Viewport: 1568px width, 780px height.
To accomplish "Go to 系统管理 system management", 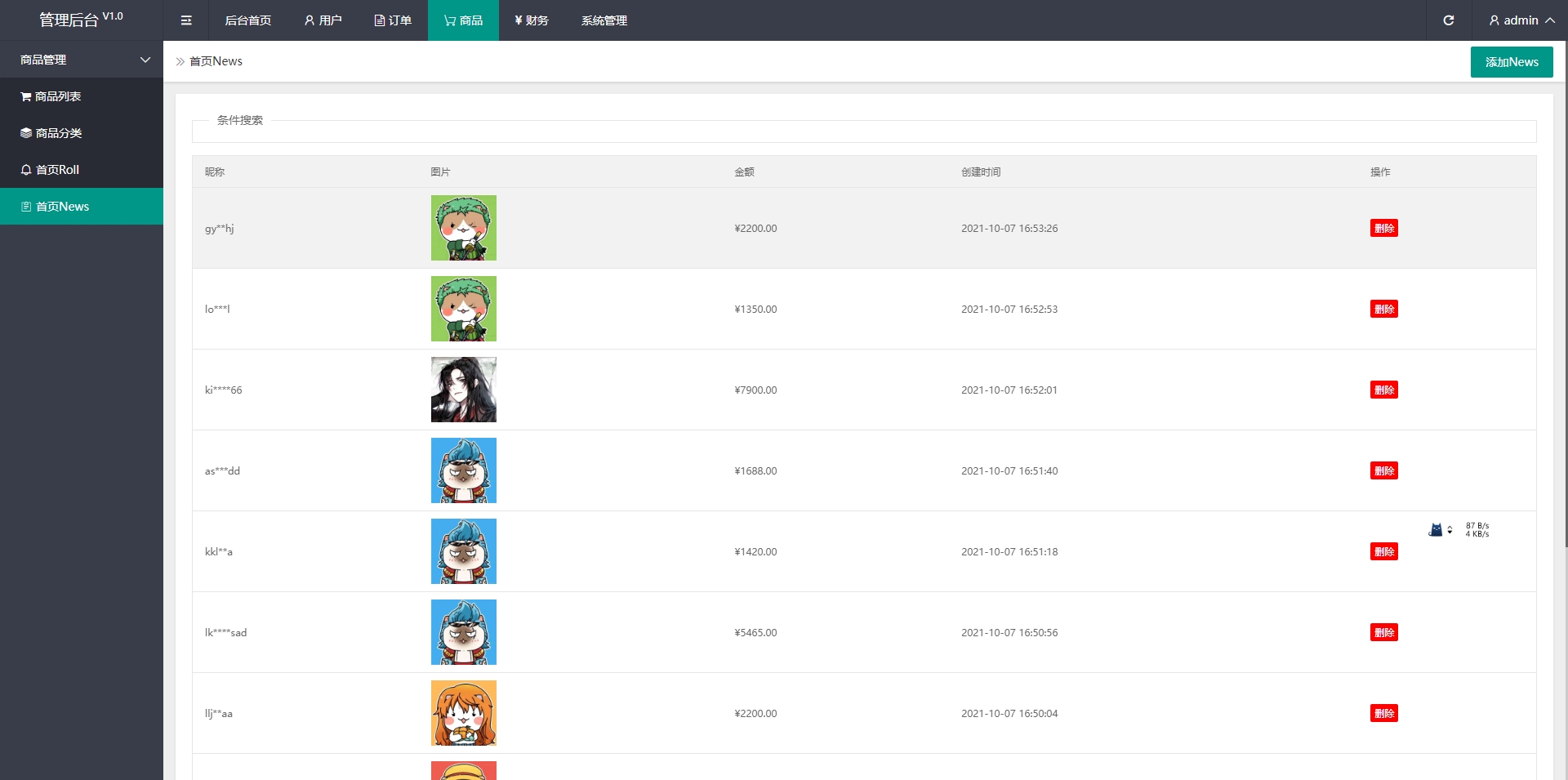I will tap(604, 20).
